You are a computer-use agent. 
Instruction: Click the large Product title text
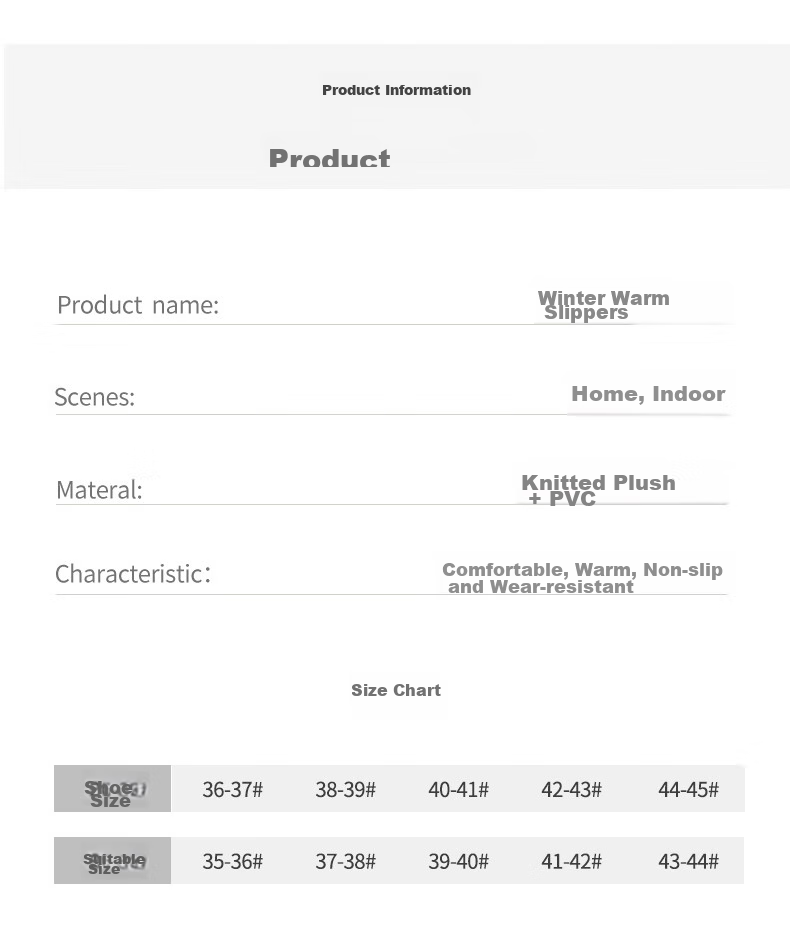[x=329, y=157]
